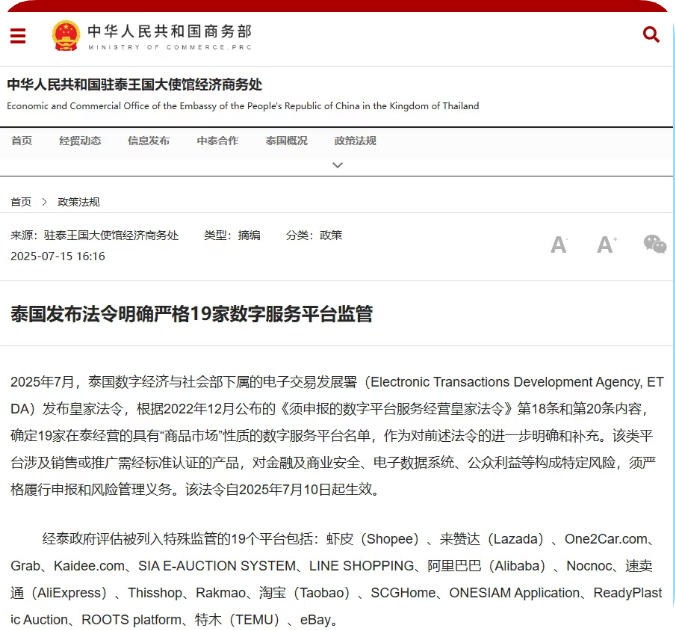
Task: Increase article font size with A+
Action: pyautogui.click(x=606, y=244)
